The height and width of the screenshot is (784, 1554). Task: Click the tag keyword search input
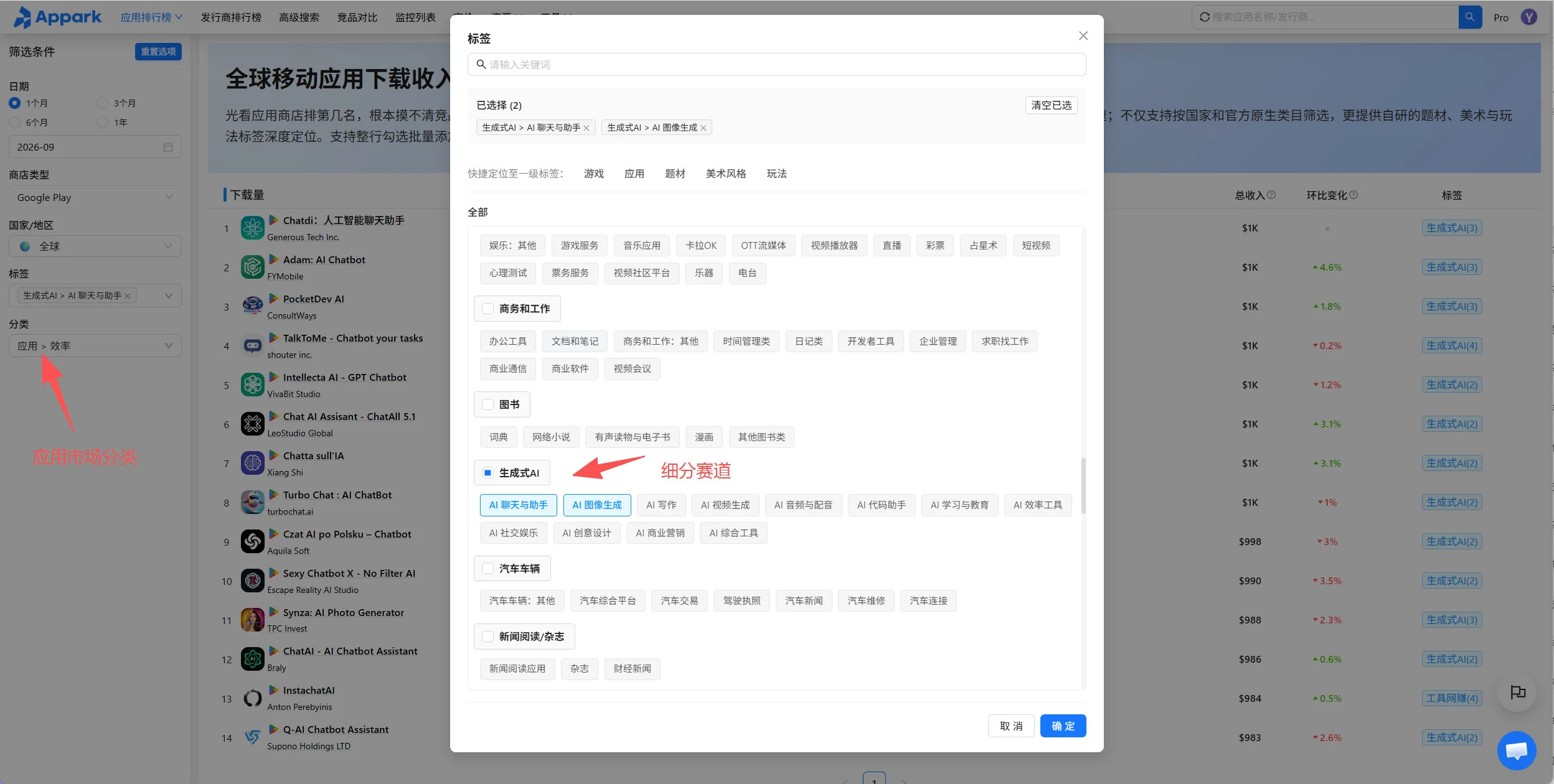(776, 65)
